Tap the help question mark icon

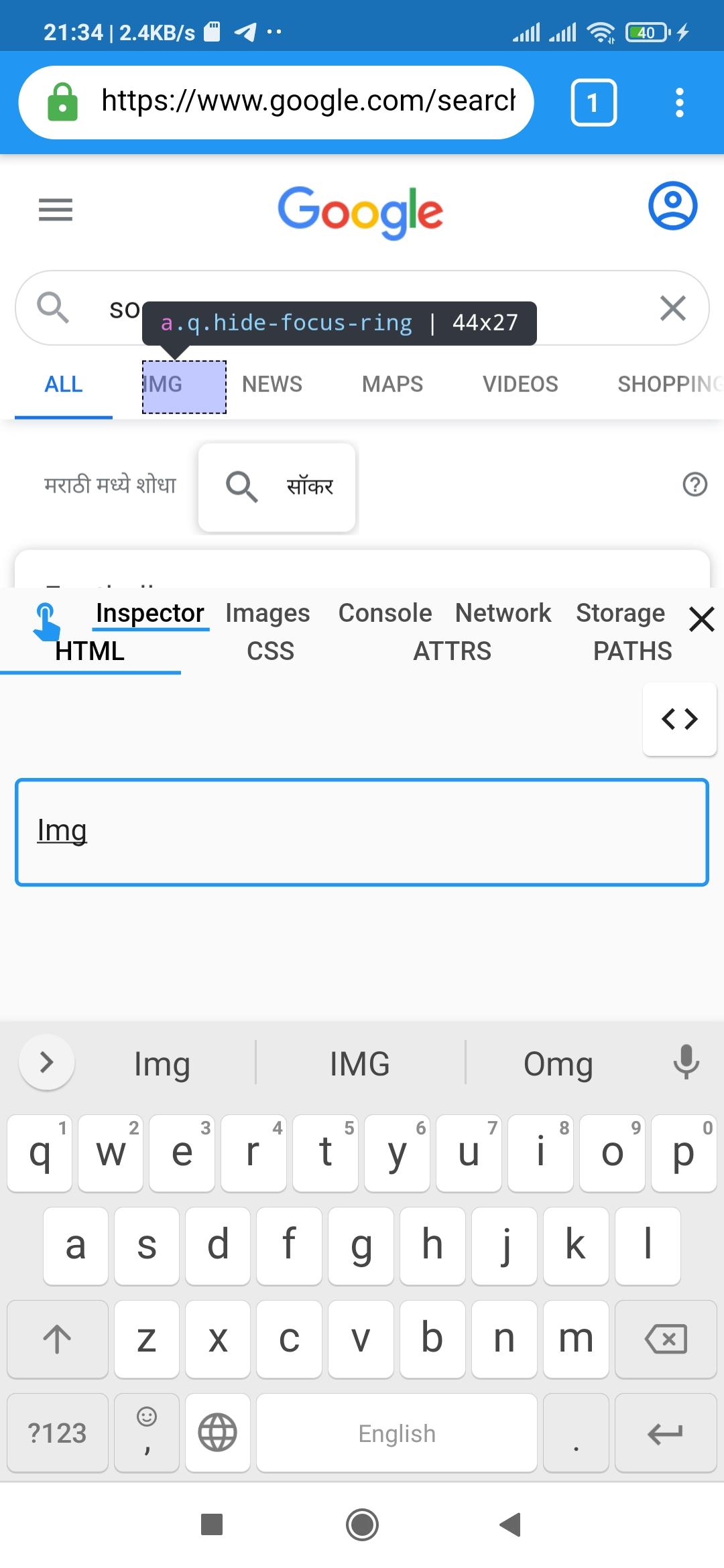click(695, 484)
